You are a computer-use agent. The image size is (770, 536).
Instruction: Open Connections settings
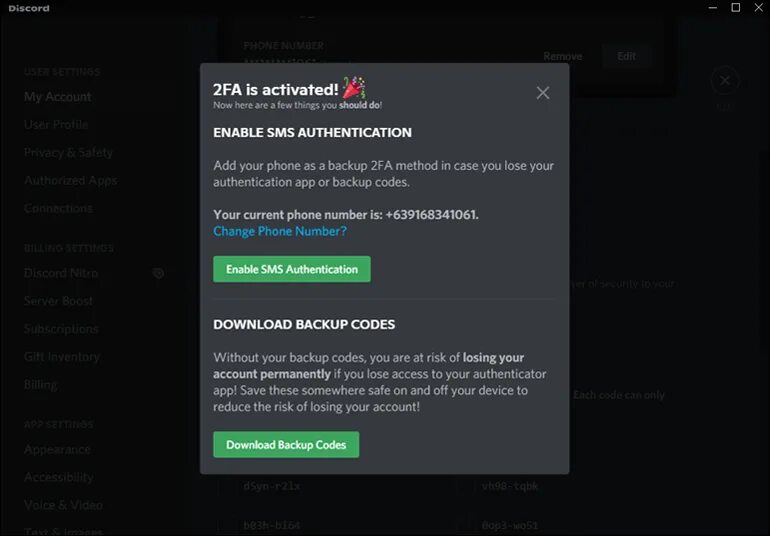[x=58, y=208]
